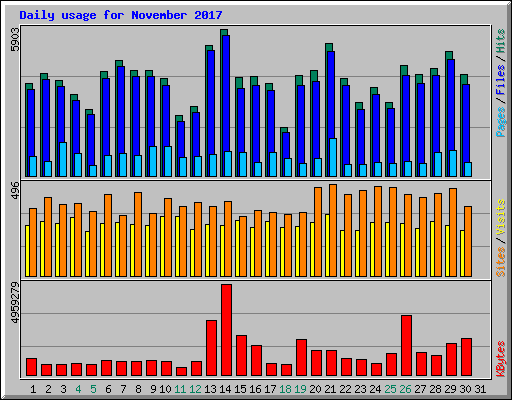Image resolution: width=512 pixels, height=400 pixels.
Task: Click the green day label 4
Action: [78, 389]
